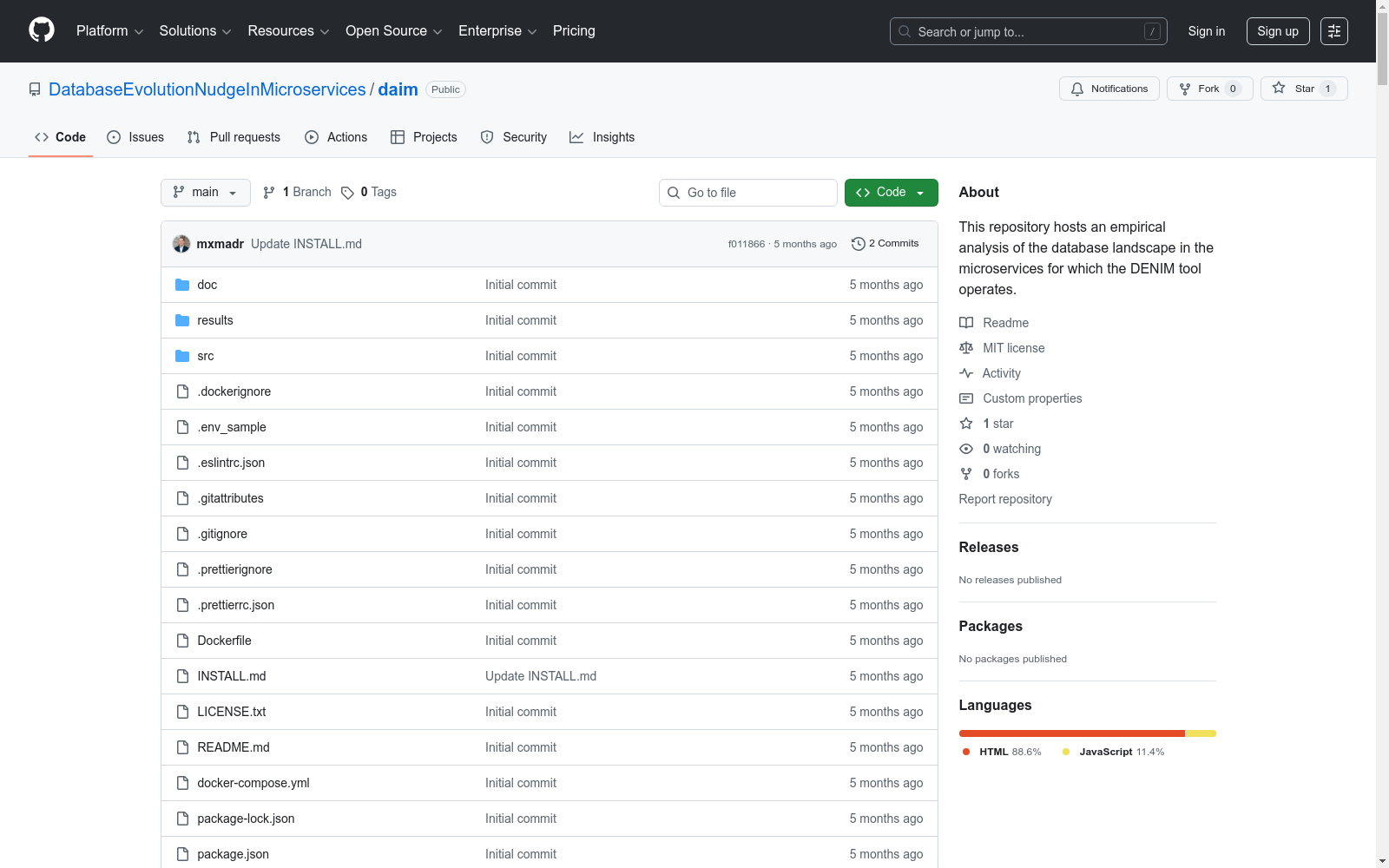1389x868 pixels.
Task: Open the DatabaseEvolutionNudgeInMicroservices organization link
Action: coord(207,89)
